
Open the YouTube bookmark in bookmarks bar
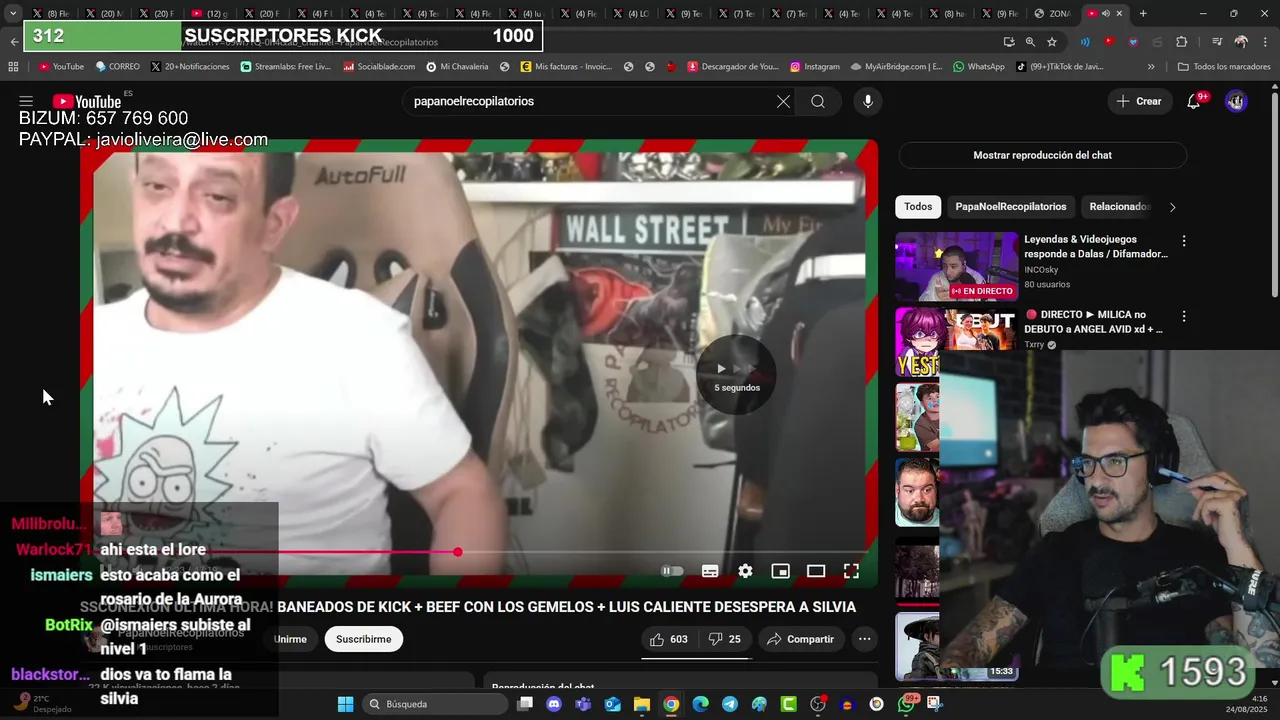point(61,67)
